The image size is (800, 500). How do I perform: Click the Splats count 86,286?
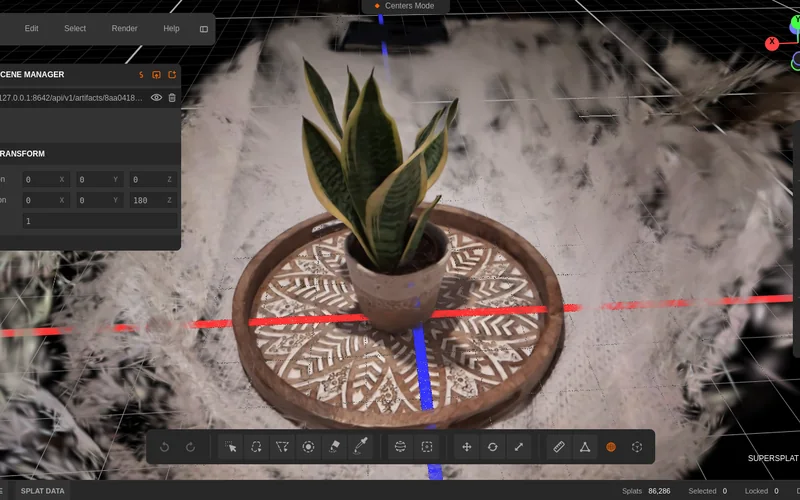point(659,491)
